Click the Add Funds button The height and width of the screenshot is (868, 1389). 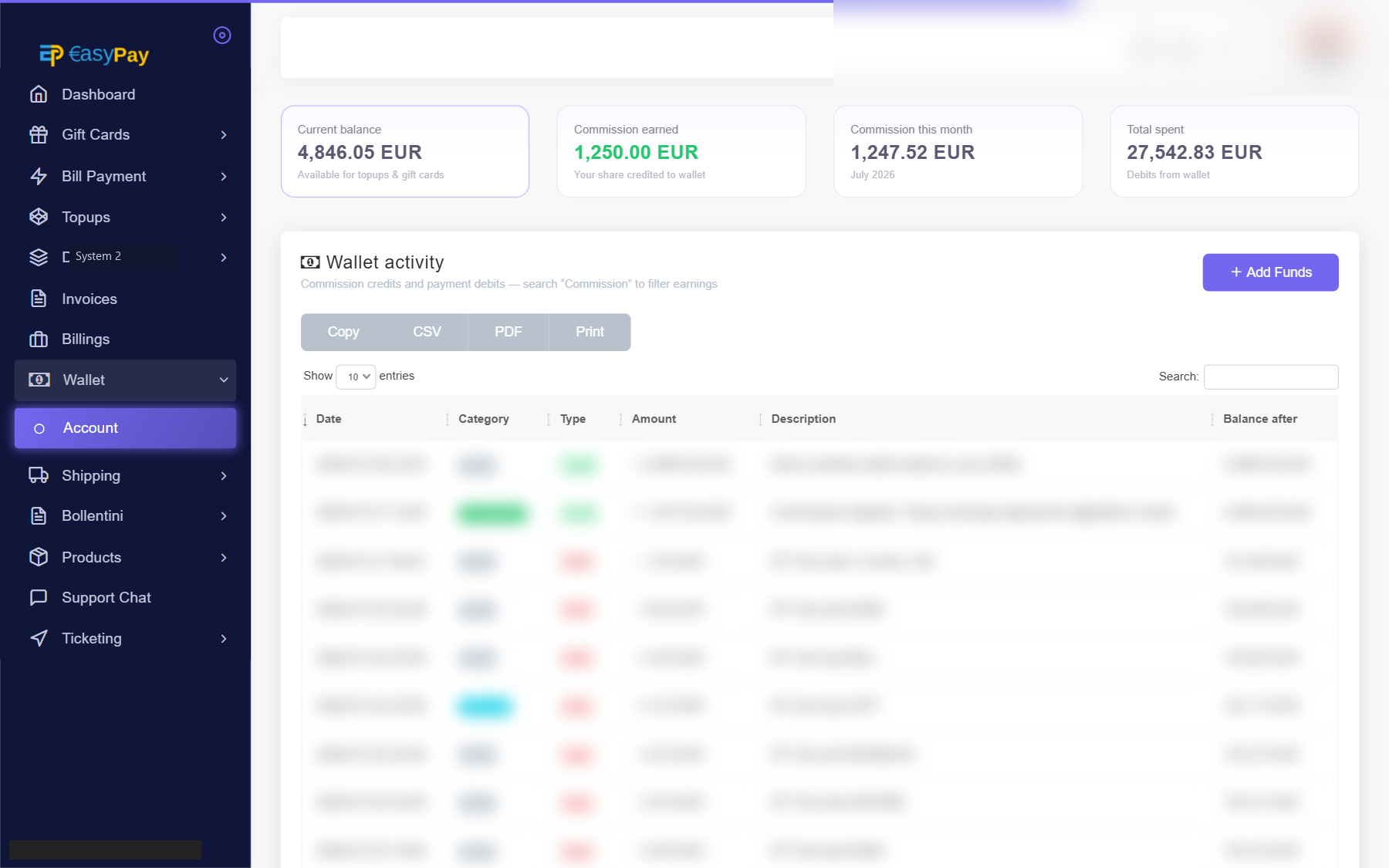tap(1270, 272)
